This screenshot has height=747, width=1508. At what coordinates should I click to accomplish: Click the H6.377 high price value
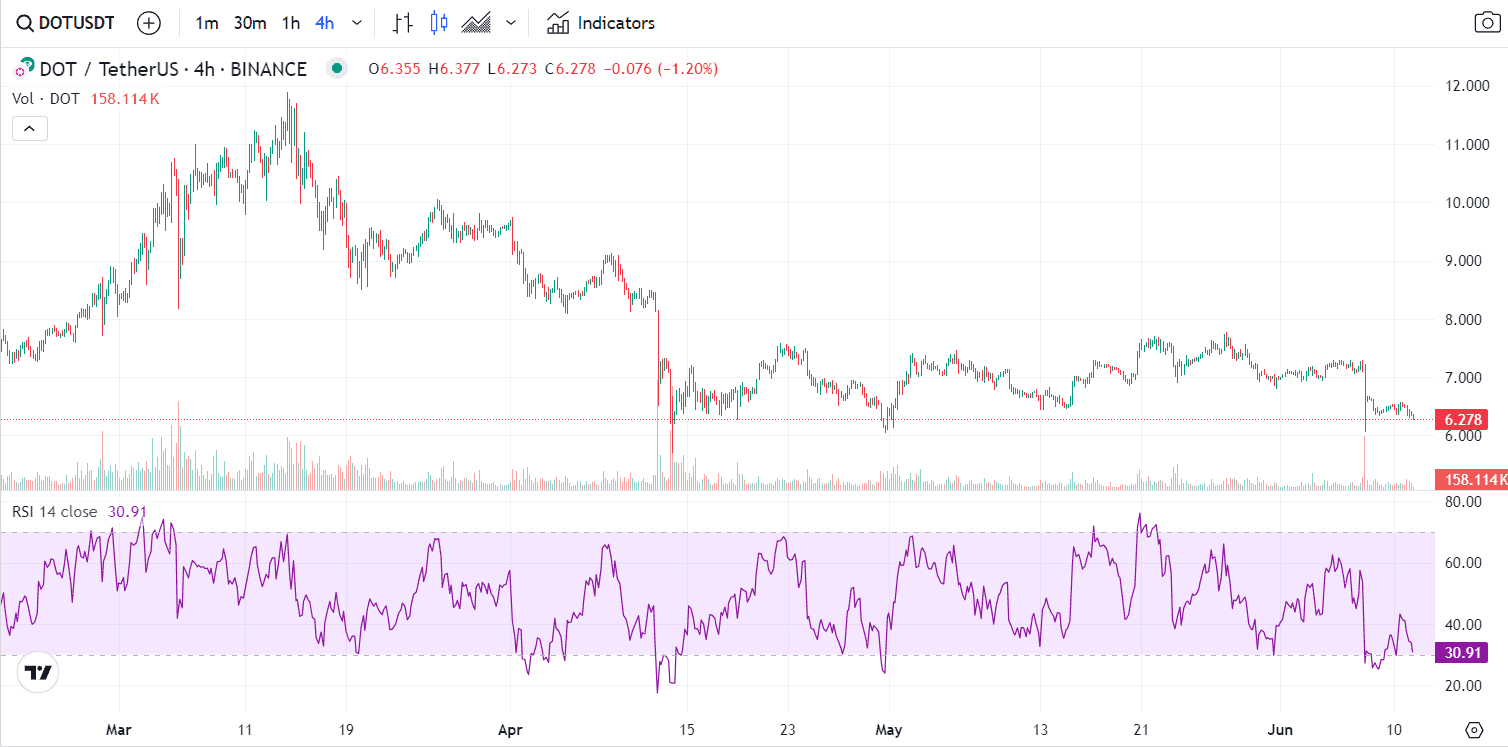[x=454, y=69]
